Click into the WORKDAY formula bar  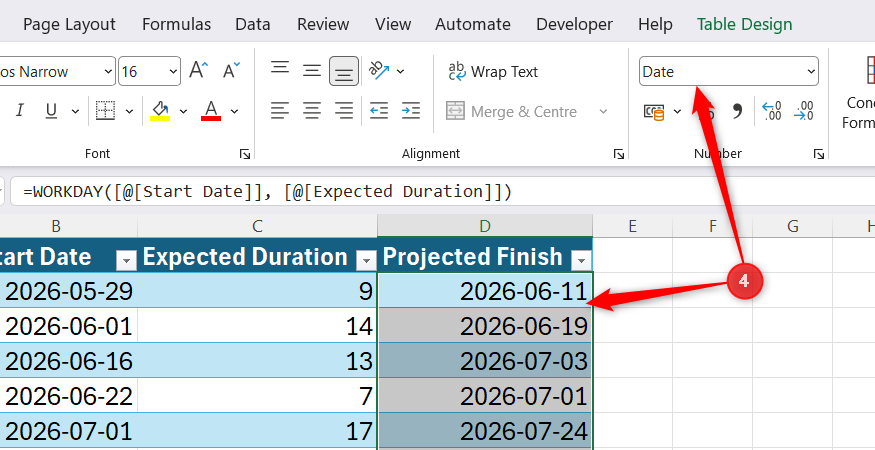443,192
